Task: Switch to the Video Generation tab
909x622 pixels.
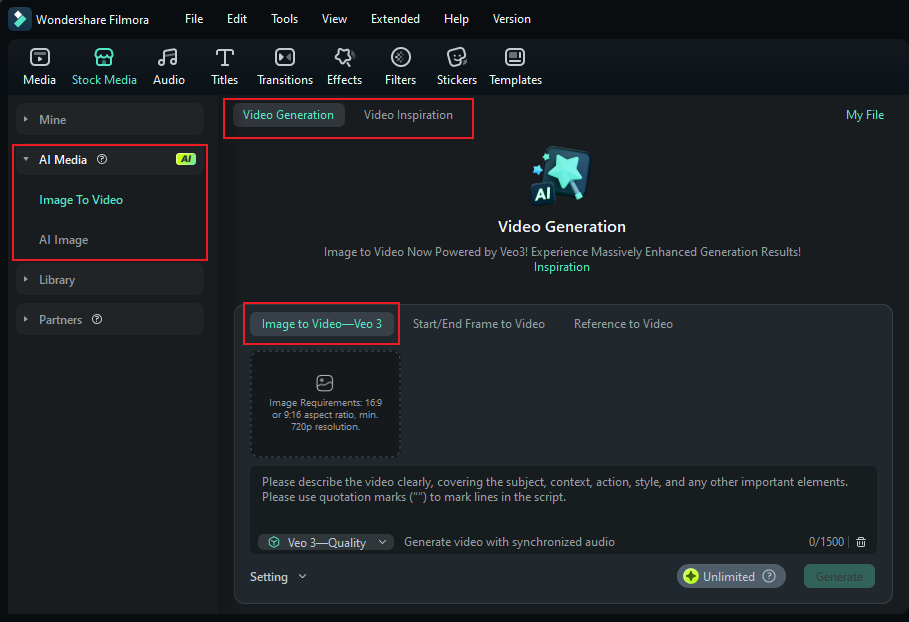Action: coord(288,115)
